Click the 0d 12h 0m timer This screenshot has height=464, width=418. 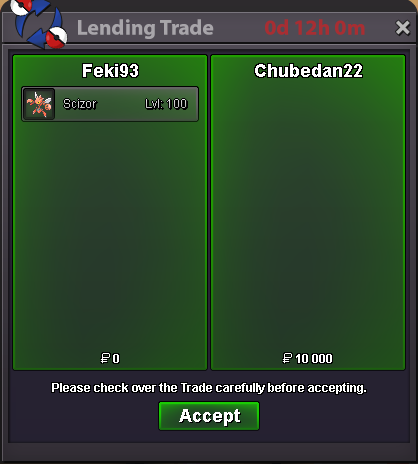(x=315, y=28)
